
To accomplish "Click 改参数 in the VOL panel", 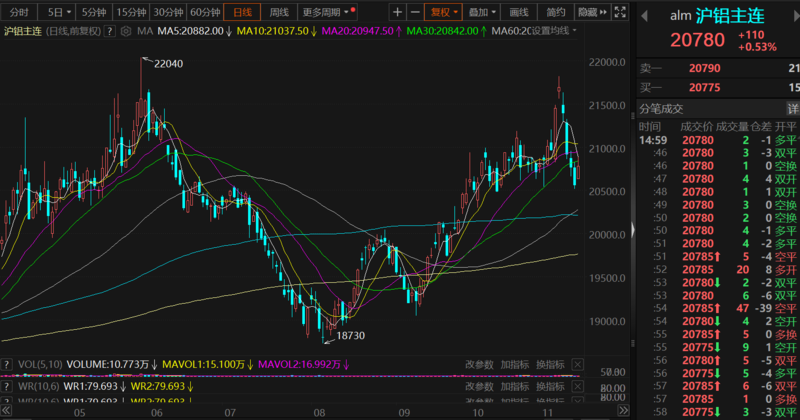I will pos(478,363).
